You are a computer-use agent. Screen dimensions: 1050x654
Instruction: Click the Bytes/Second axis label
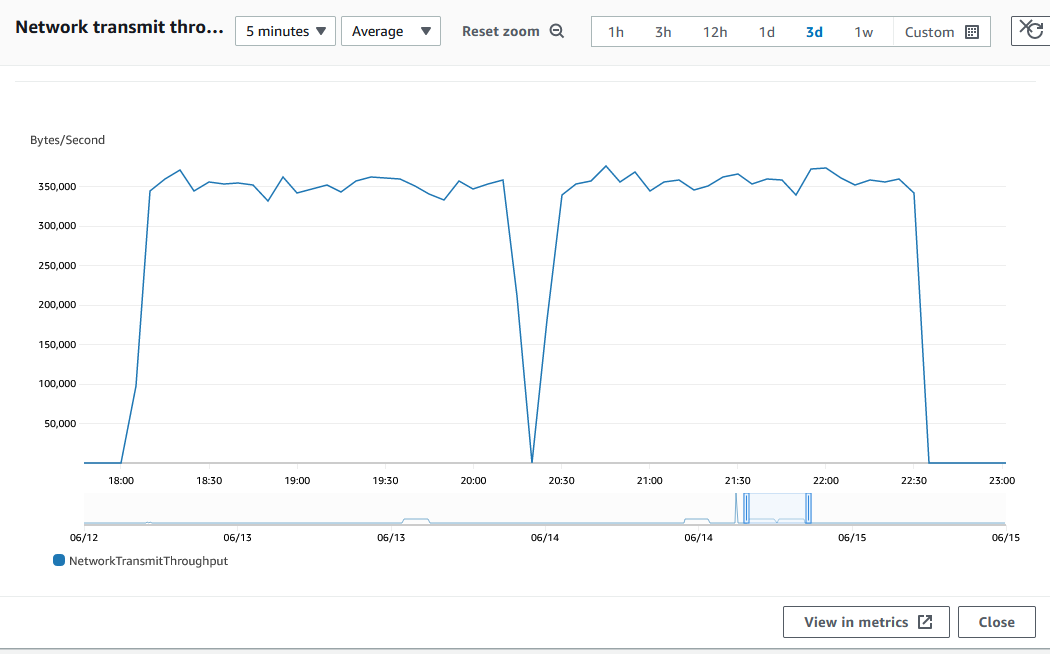68,140
